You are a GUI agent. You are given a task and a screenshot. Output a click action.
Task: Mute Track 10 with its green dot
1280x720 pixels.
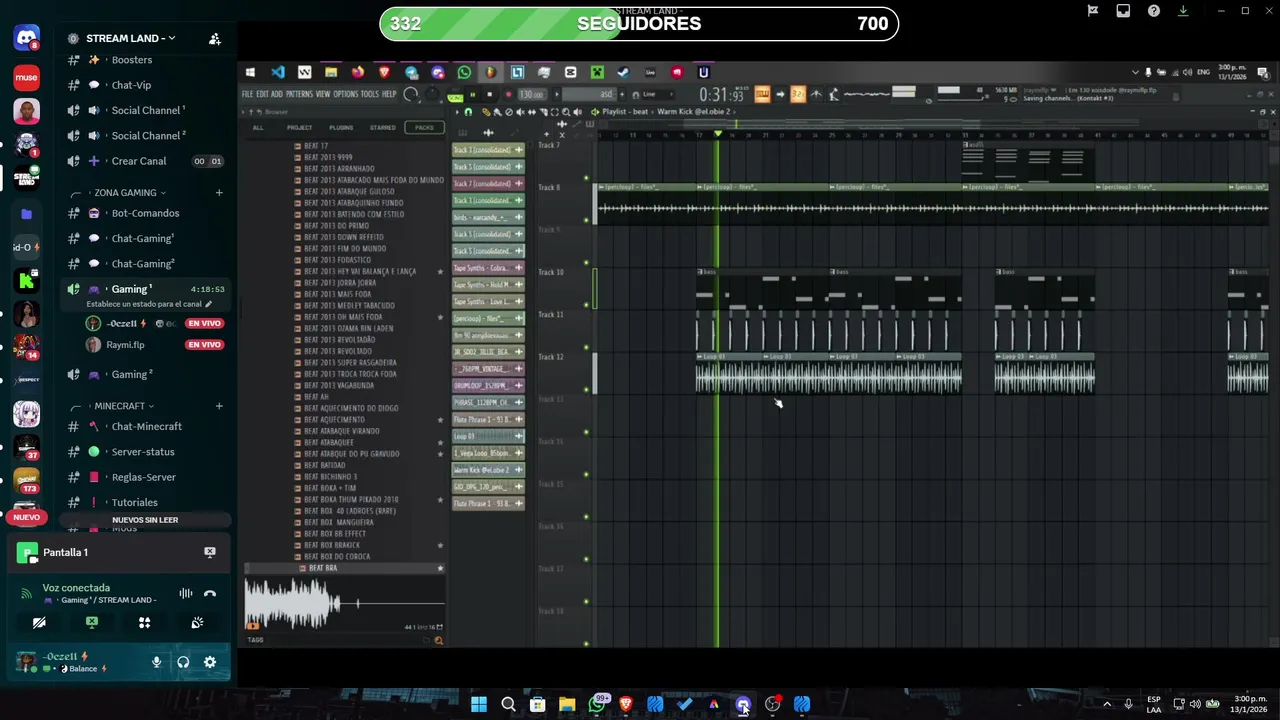(587, 305)
